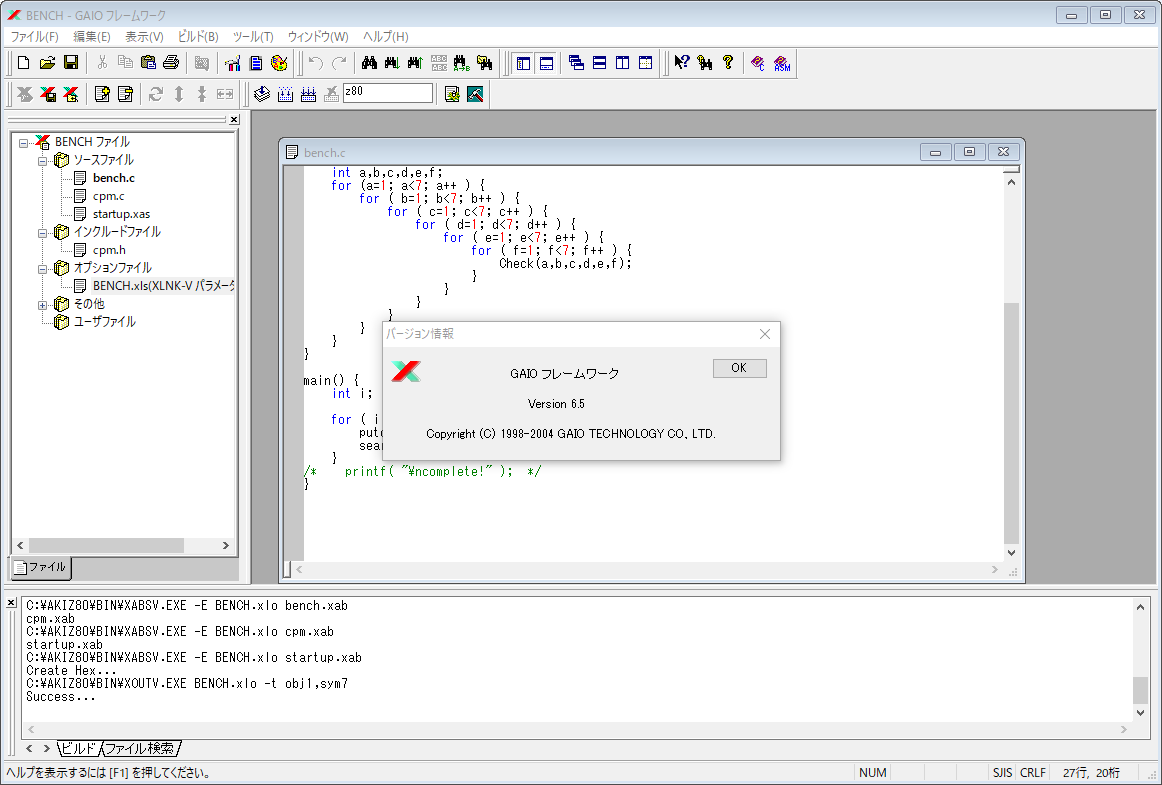The width and height of the screenshot is (1162, 785).
Task: Open the ツール(T) menu
Action: click(x=253, y=36)
